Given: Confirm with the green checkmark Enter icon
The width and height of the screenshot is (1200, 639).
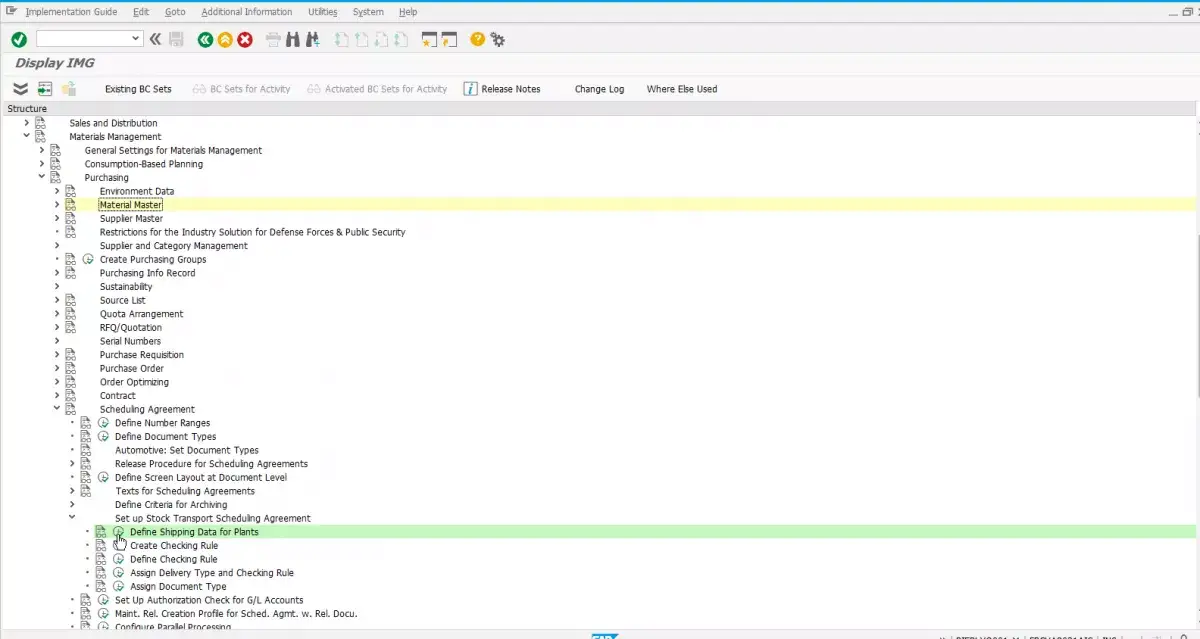Looking at the screenshot, I should click(x=18, y=39).
